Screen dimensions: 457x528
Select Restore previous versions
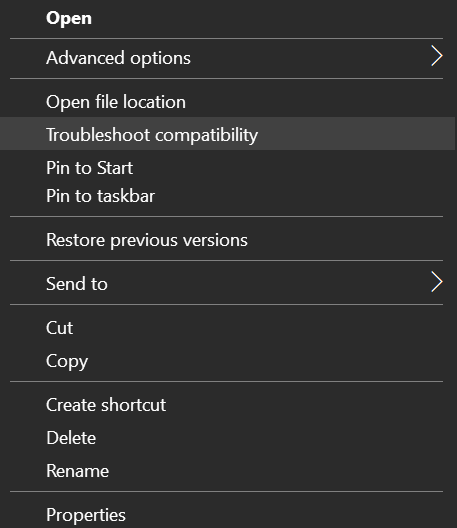click(x=228, y=240)
